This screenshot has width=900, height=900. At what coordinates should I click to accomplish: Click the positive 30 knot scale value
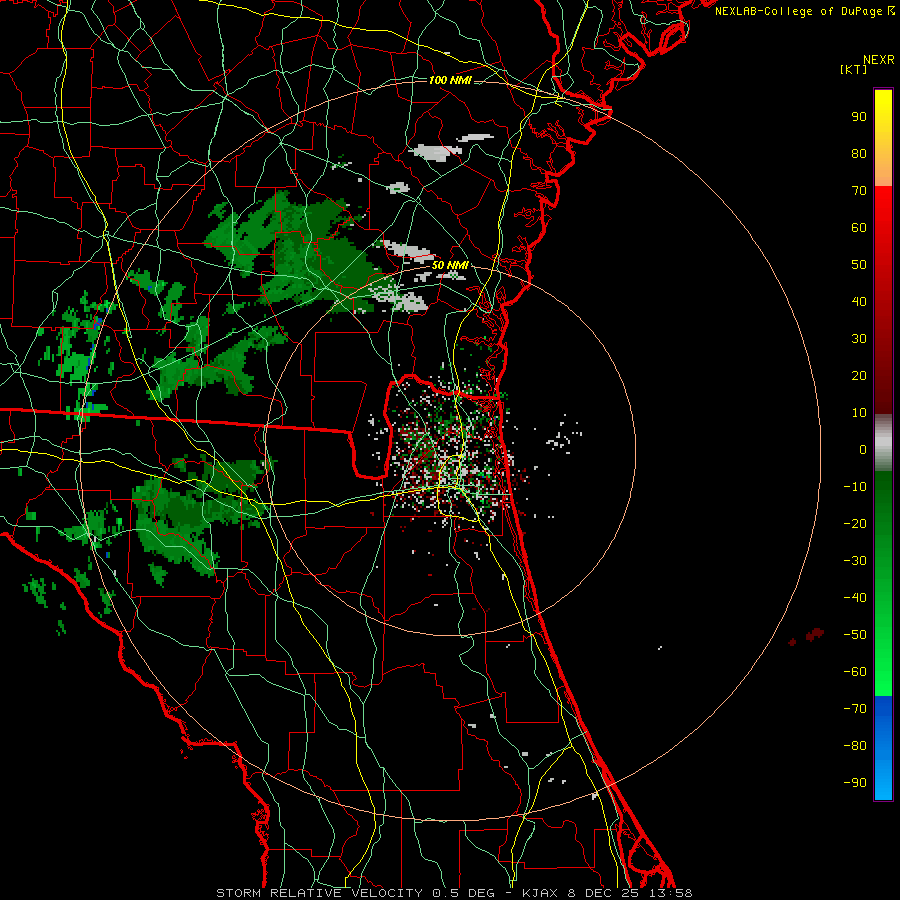[859, 339]
